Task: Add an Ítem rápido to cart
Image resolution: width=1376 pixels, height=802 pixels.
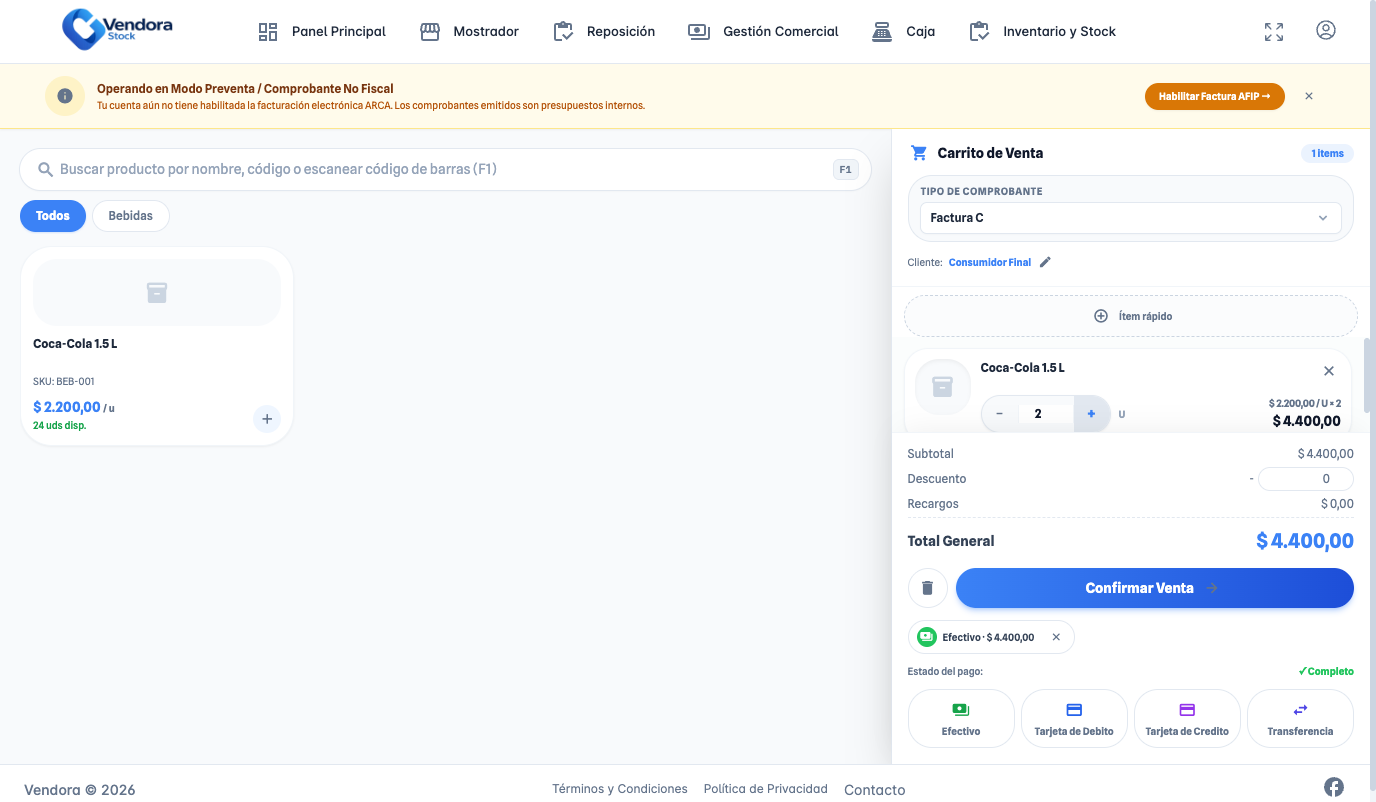Action: coord(1131,316)
